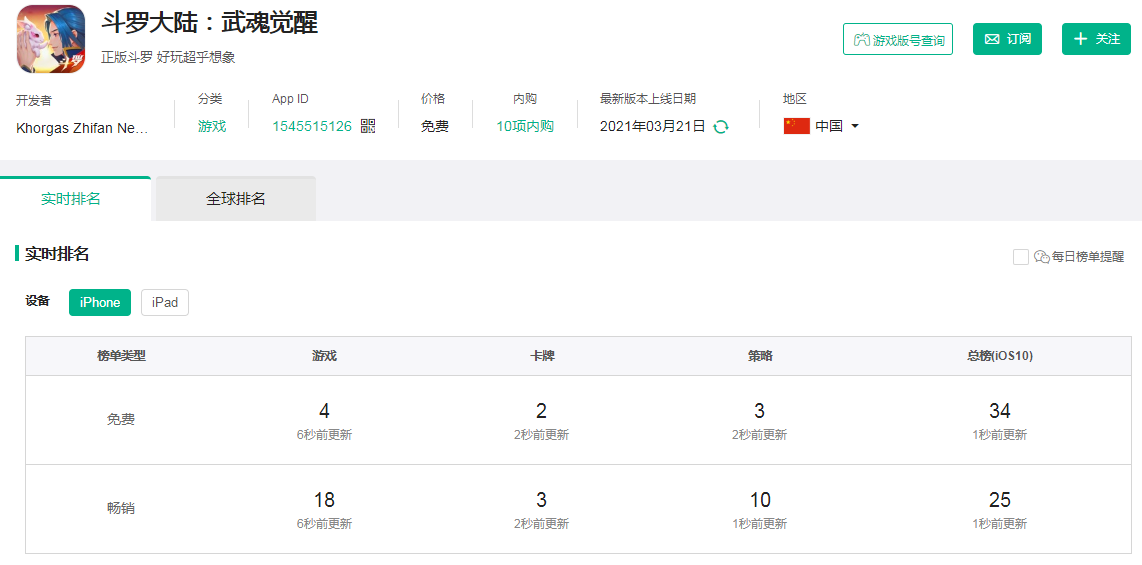Image resolution: width=1142 pixels, height=565 pixels.
Task: Click grossing 游戏 rank 18
Action: point(324,500)
